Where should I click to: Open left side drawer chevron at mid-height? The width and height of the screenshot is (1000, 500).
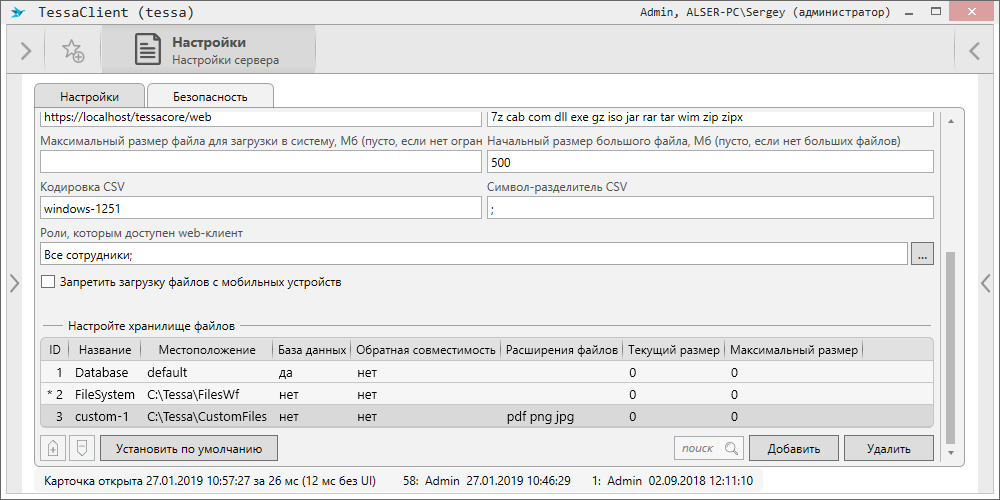[x=14, y=283]
